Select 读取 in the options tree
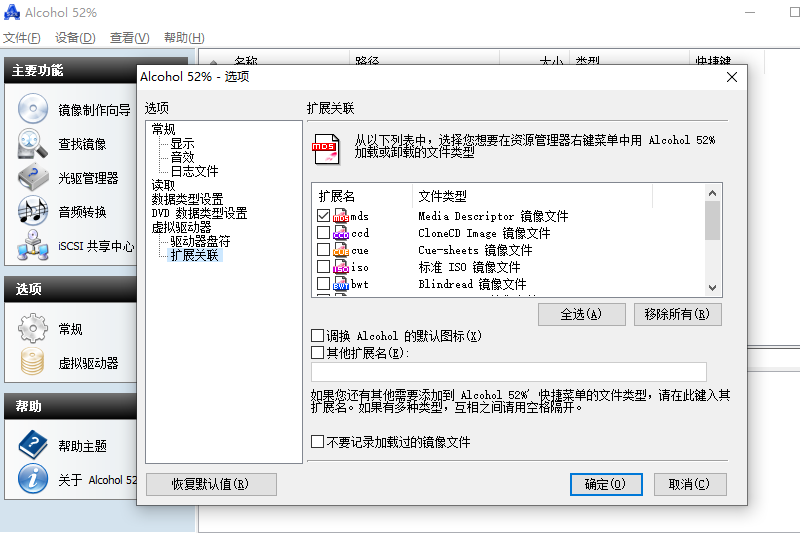This screenshot has height=533, width=800. point(163,185)
